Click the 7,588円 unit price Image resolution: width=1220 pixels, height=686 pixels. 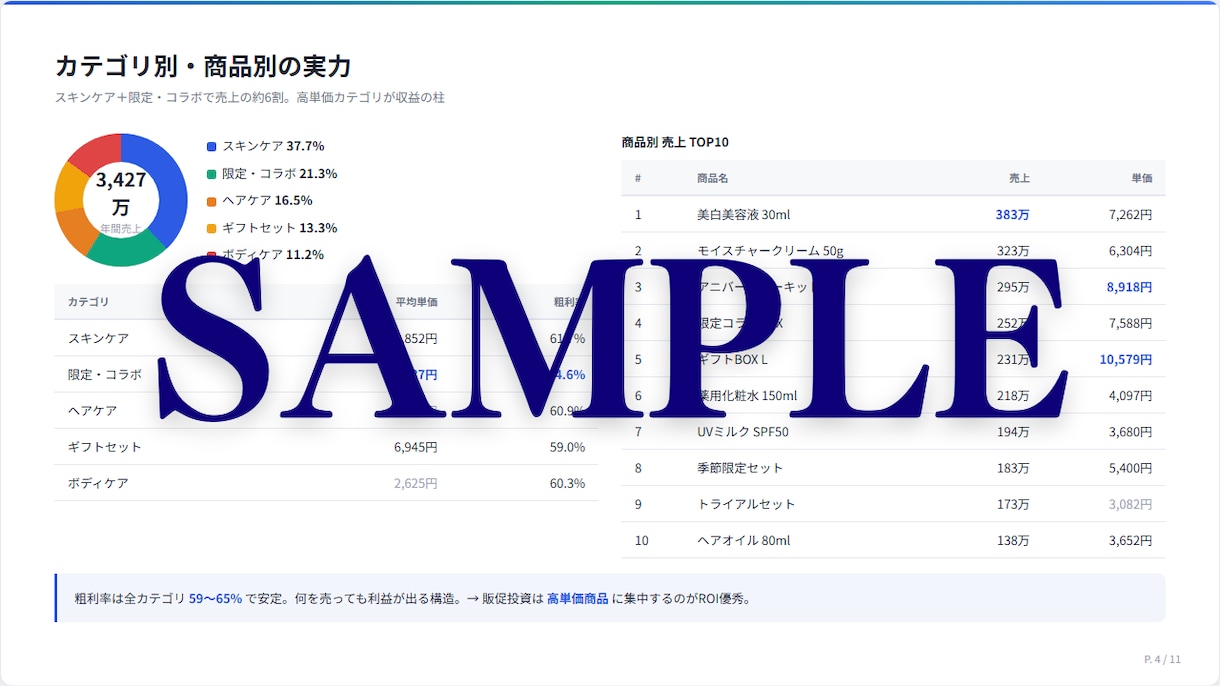pyautogui.click(x=1130, y=323)
